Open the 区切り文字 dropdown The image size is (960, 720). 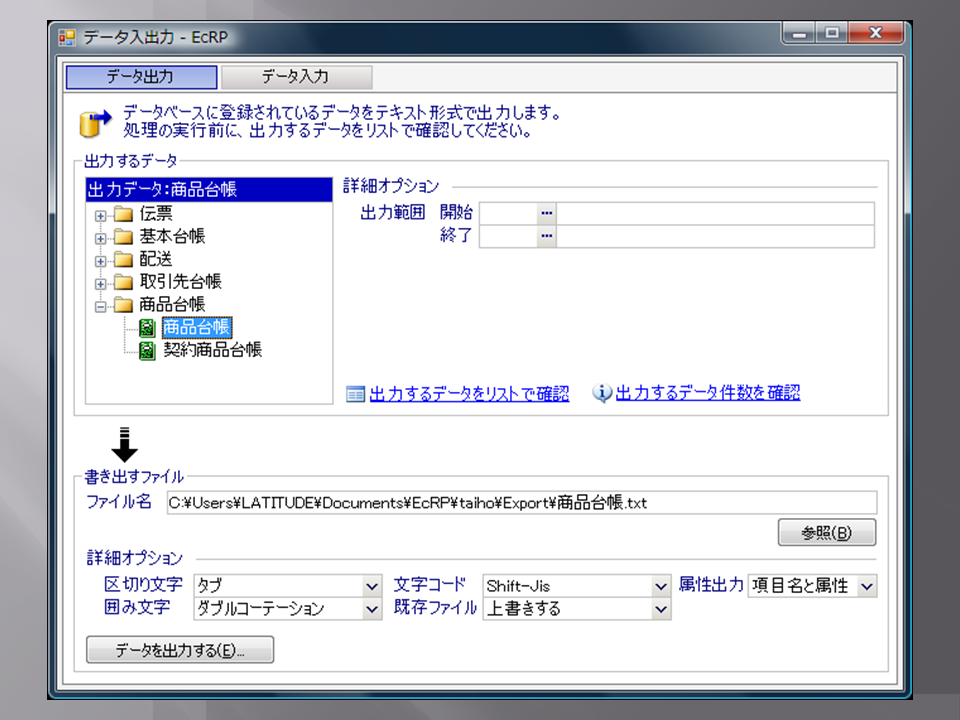click(x=372, y=586)
